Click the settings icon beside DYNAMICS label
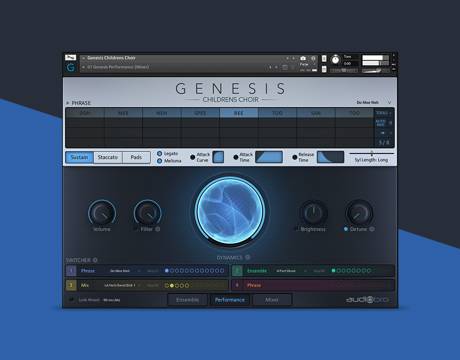Image resolution: width=460 pixels, height=360 pixels. (x=247, y=257)
